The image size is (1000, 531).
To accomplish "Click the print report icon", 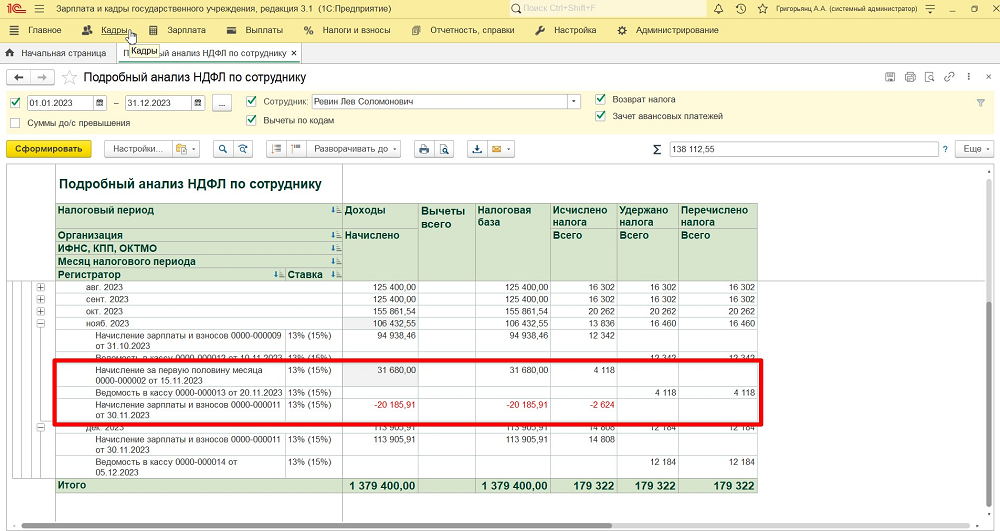I will click(423, 149).
